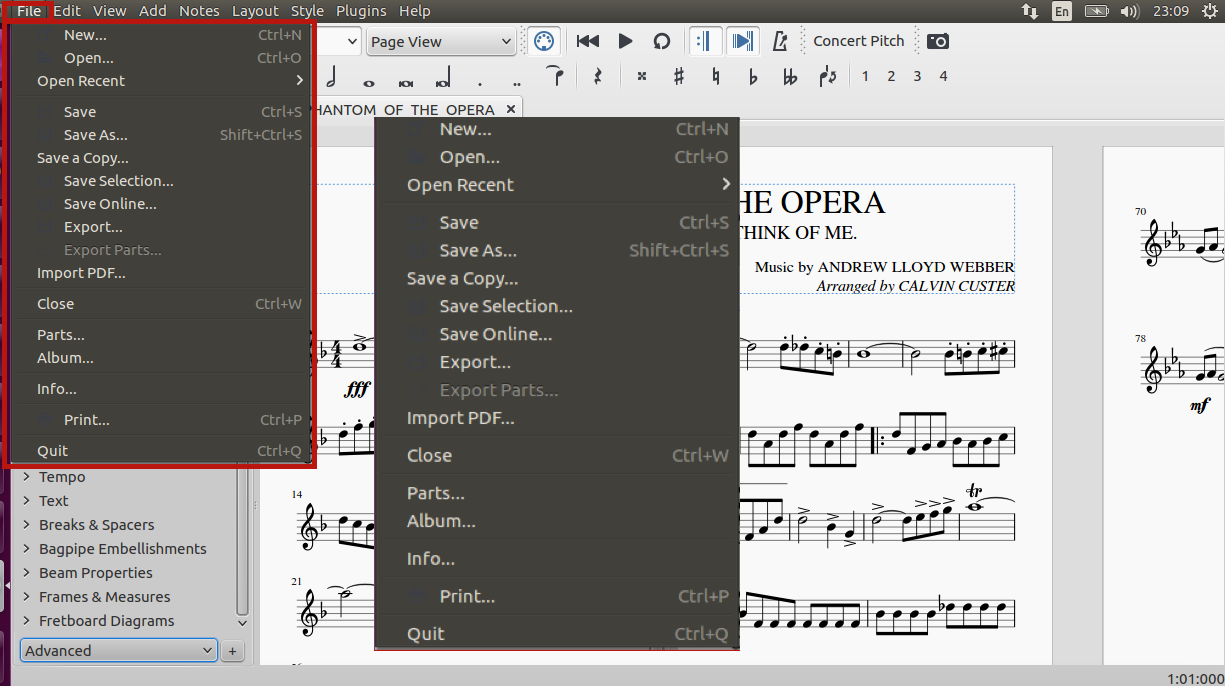This screenshot has height=686, width=1225.
Task: Toggle Concert Pitch display
Action: coord(858,41)
